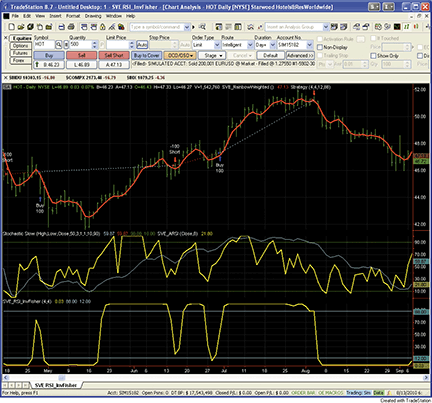The height and width of the screenshot is (403, 432).
Task: Open the Insert menu
Action: pyautogui.click(x=55, y=16)
